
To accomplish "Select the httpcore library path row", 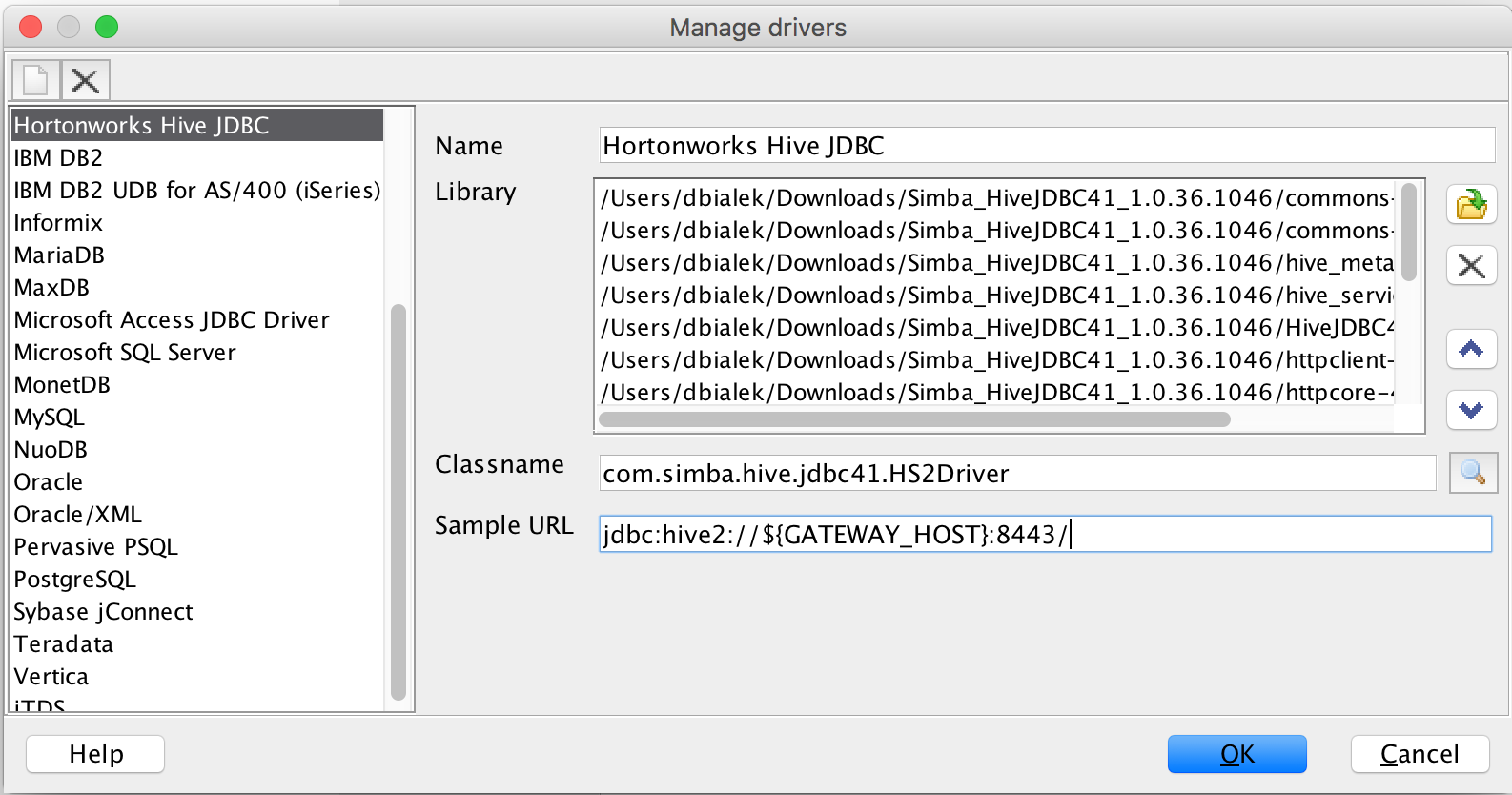I will click(995, 392).
